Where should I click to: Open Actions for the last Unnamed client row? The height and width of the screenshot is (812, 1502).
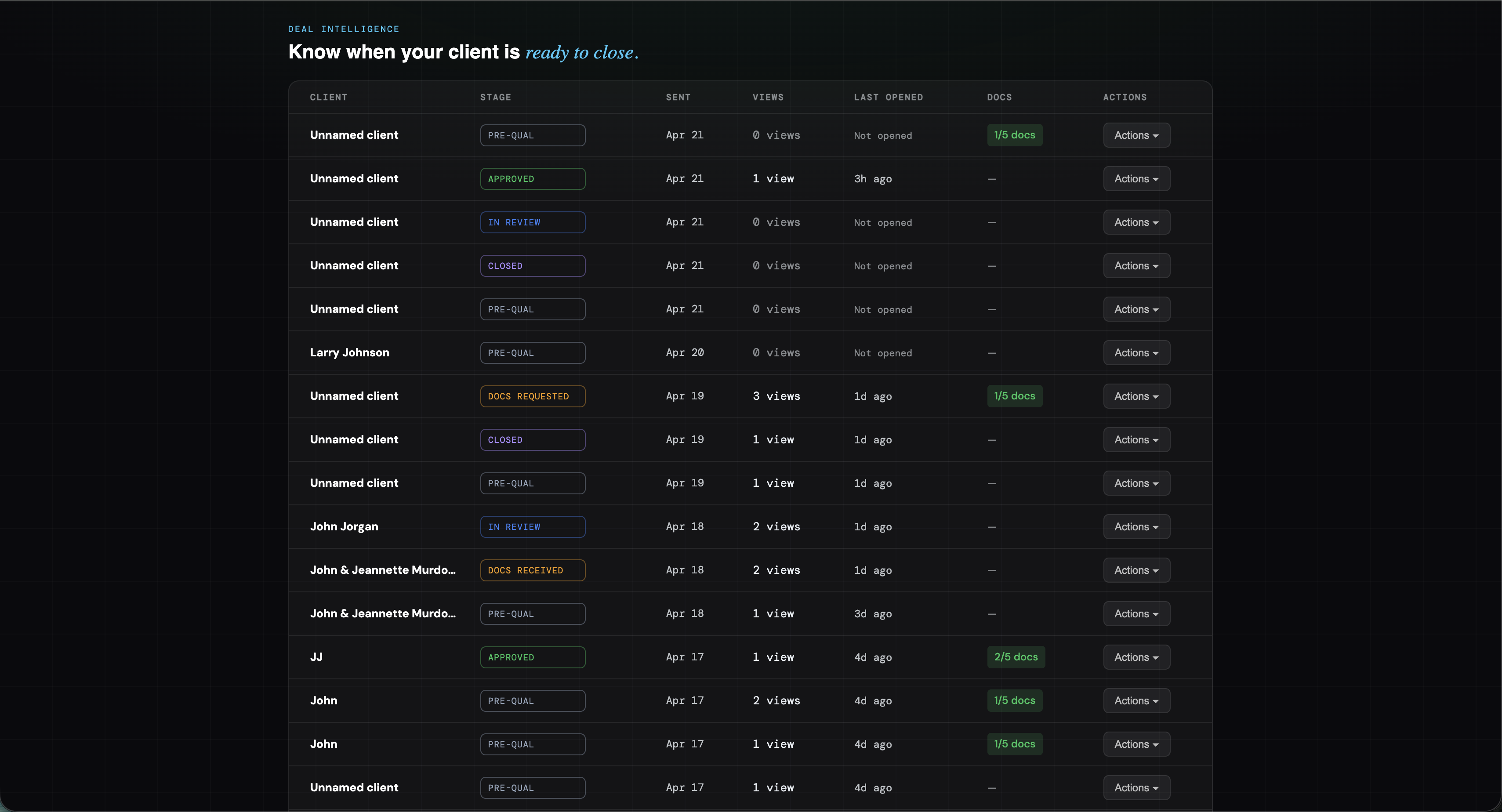(1136, 787)
